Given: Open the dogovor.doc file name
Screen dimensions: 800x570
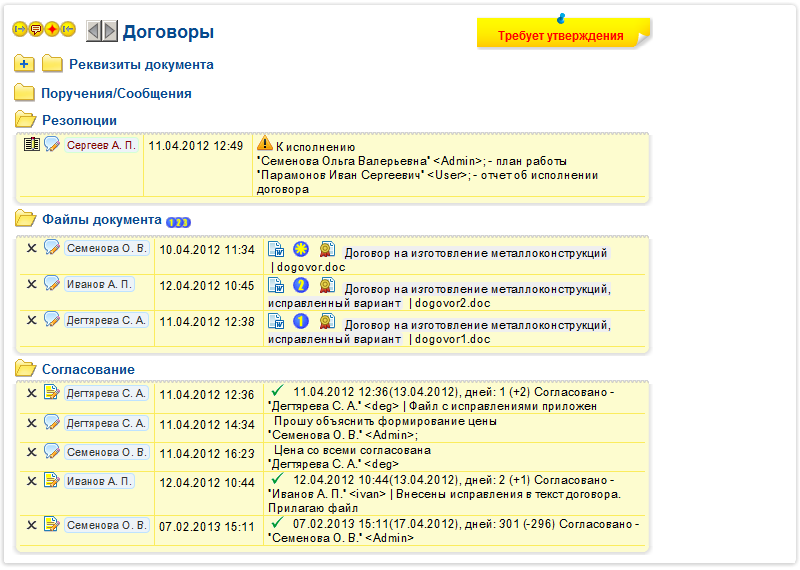Looking at the screenshot, I should (x=311, y=267).
